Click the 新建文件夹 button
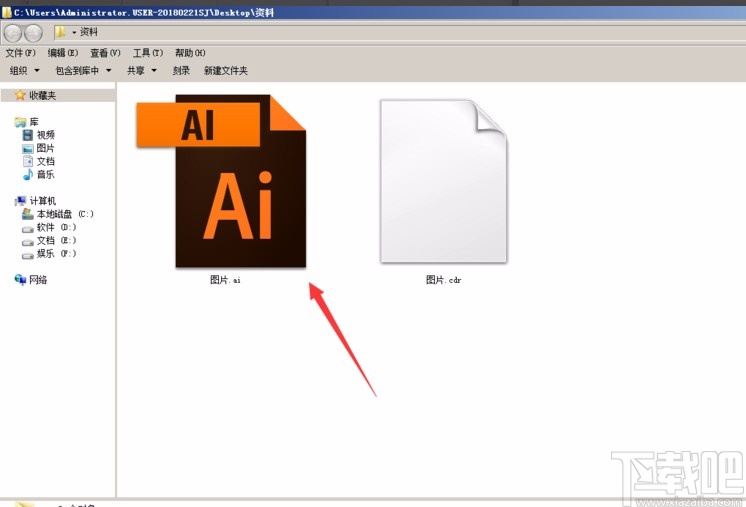This screenshot has height=507, width=746. [x=226, y=71]
